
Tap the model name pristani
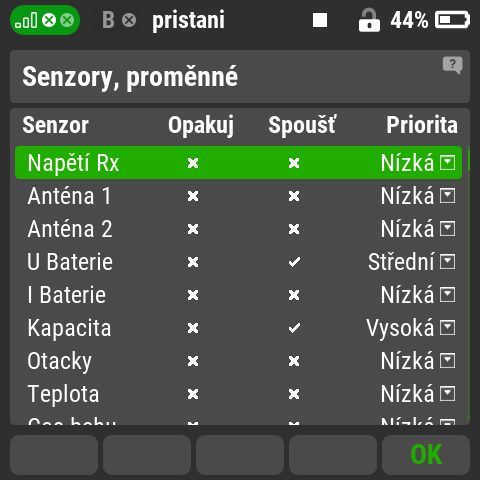188,20
